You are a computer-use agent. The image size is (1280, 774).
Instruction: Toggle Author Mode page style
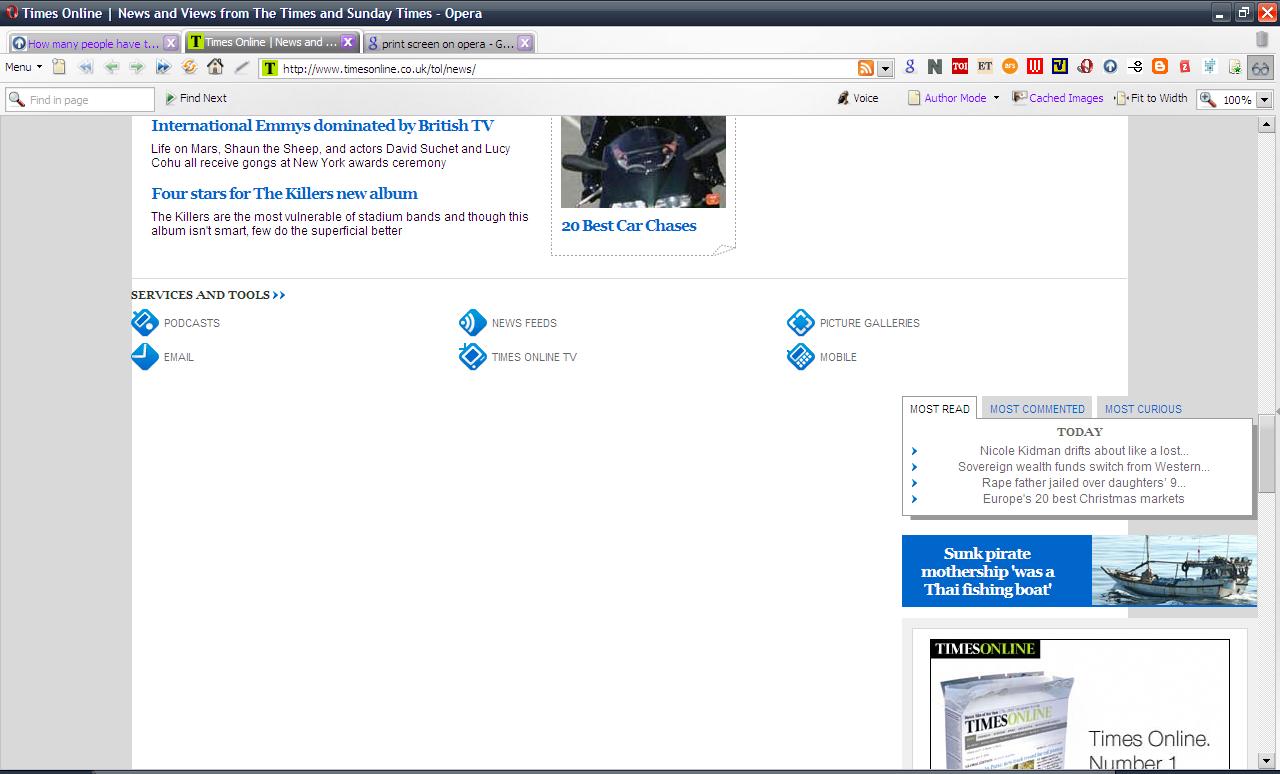pyautogui.click(x=945, y=98)
